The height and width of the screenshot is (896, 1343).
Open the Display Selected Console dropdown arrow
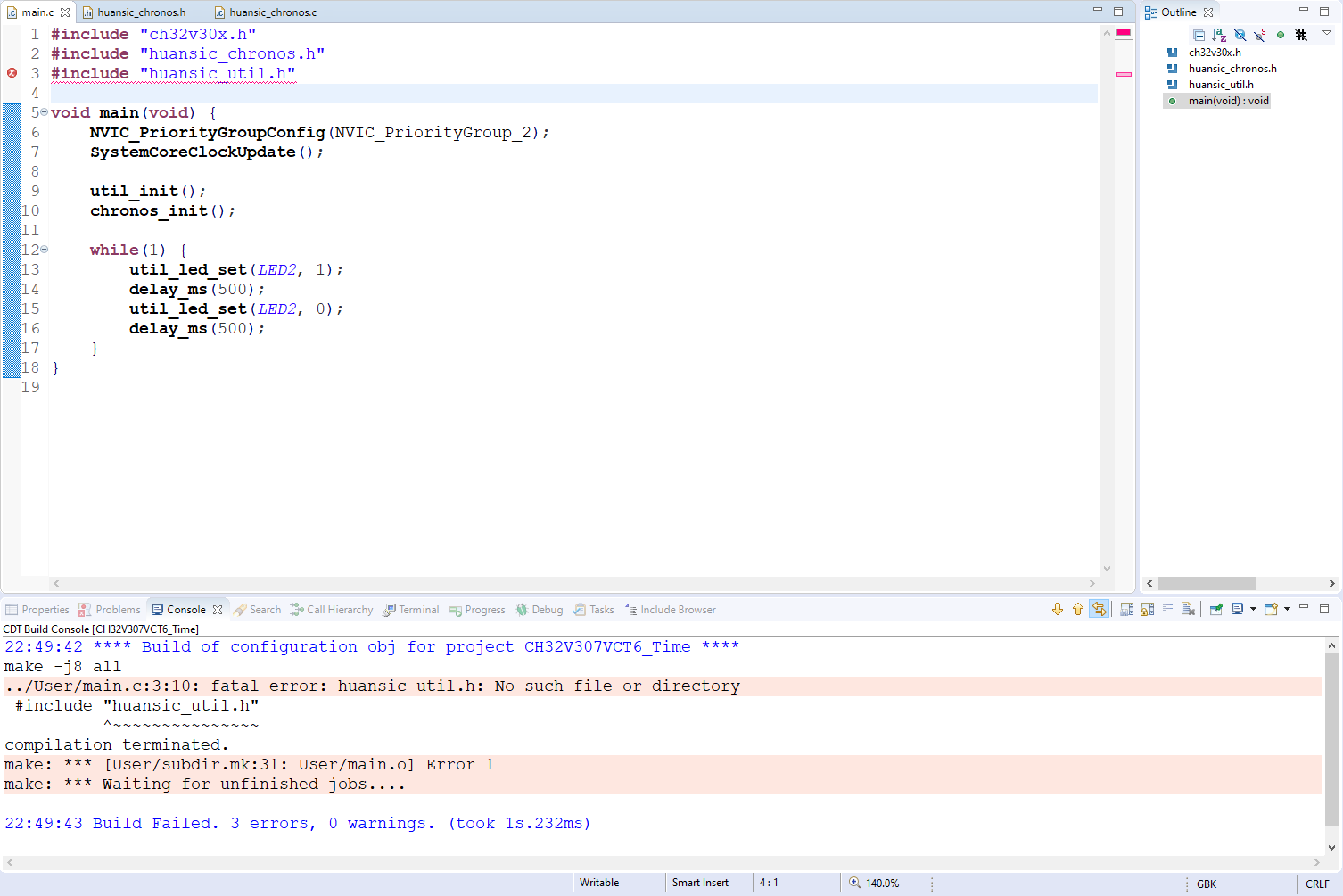click(x=1253, y=609)
